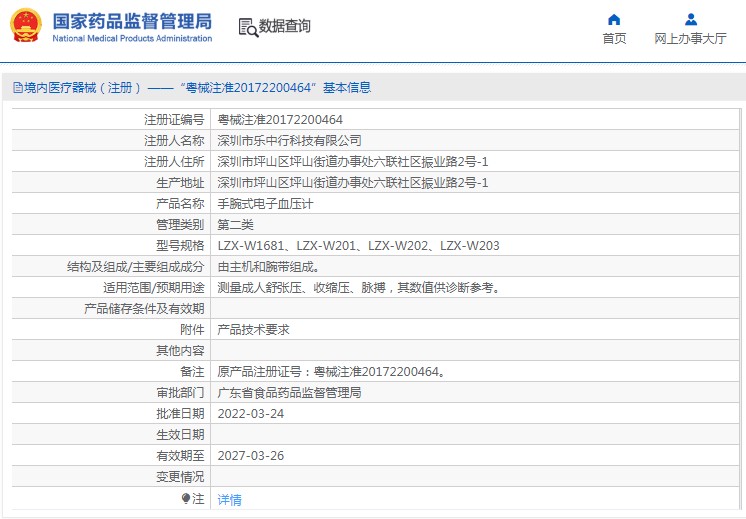The width and height of the screenshot is (746, 519).
Task: Click 广东省食品药品监督管理局 approval department
Action: [289, 392]
